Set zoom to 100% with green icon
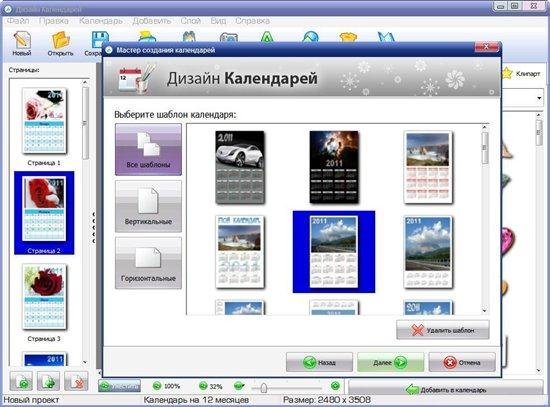 click(157, 386)
